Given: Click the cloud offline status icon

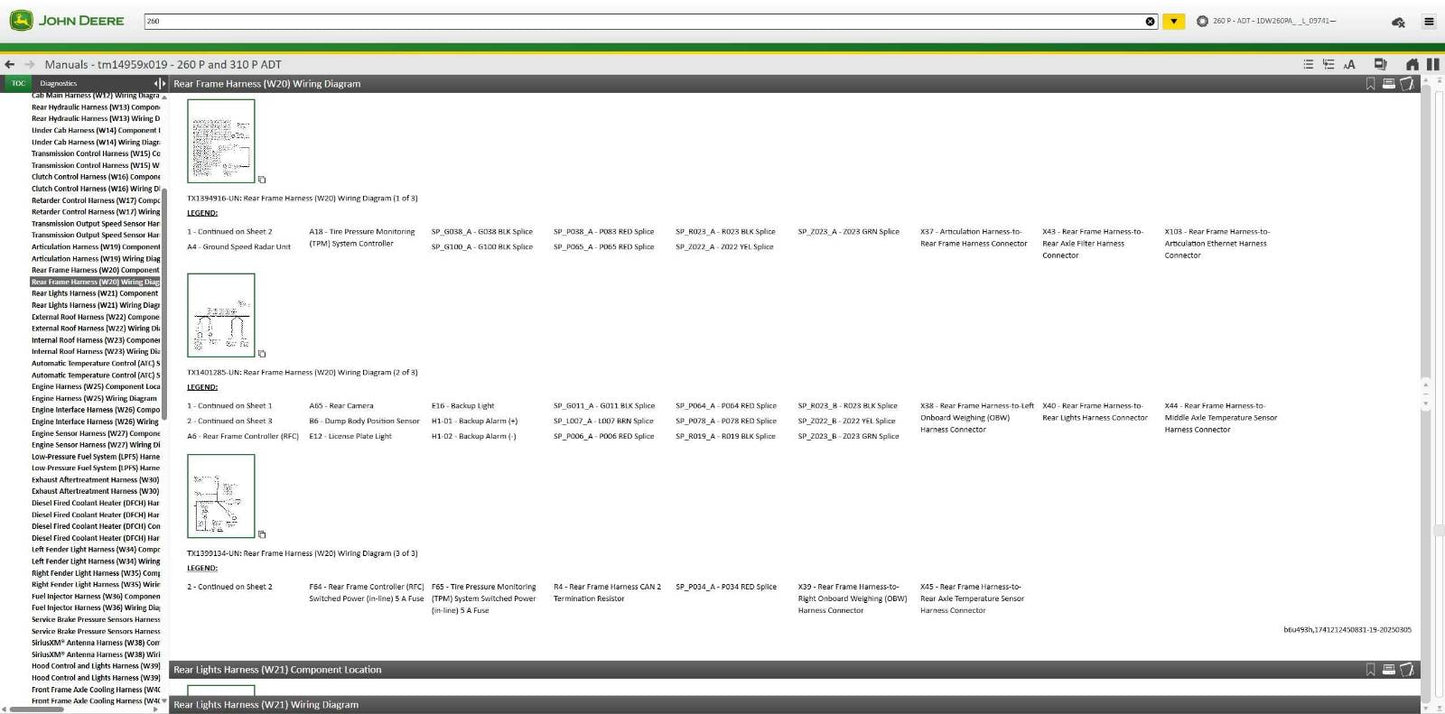Looking at the screenshot, I should tap(1398, 21).
